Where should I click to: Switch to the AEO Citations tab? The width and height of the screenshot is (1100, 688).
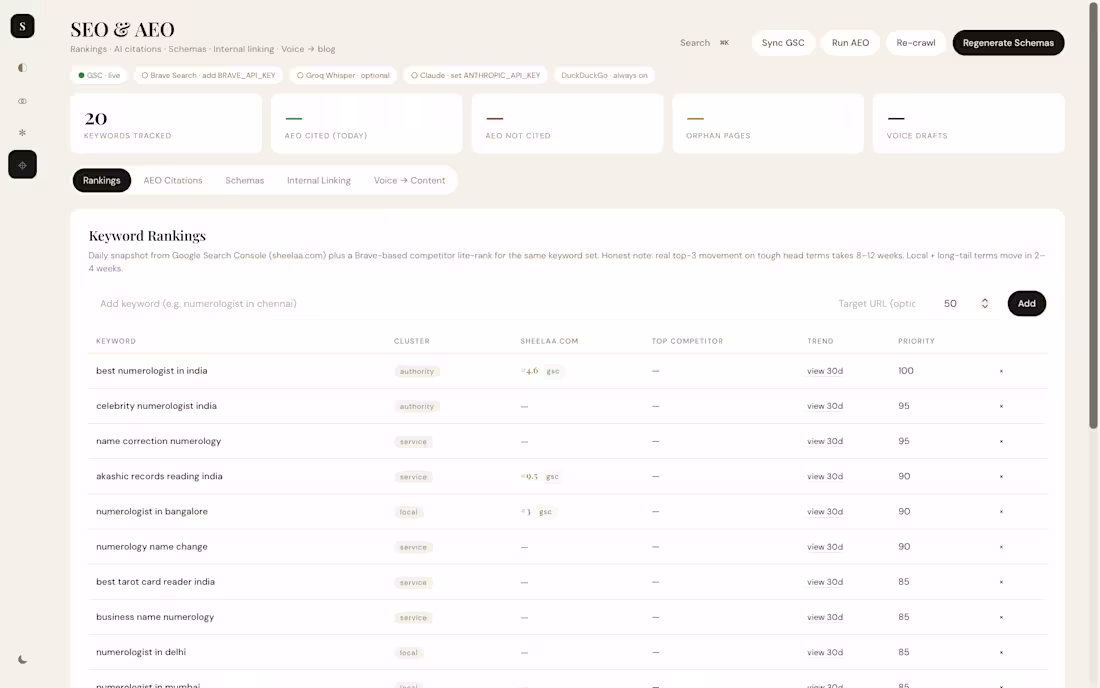173,180
